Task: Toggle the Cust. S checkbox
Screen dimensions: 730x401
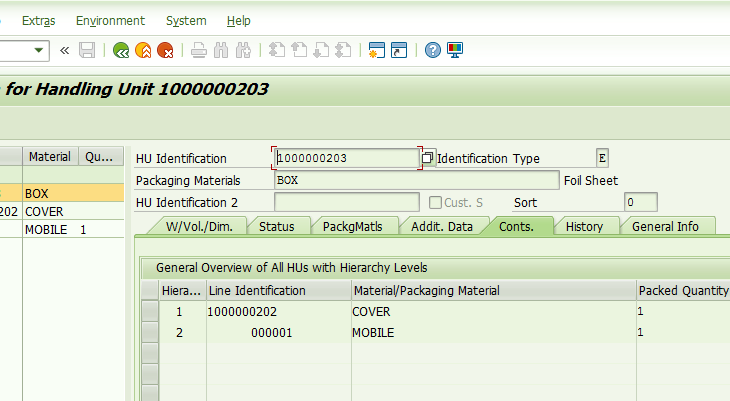Action: (435, 202)
